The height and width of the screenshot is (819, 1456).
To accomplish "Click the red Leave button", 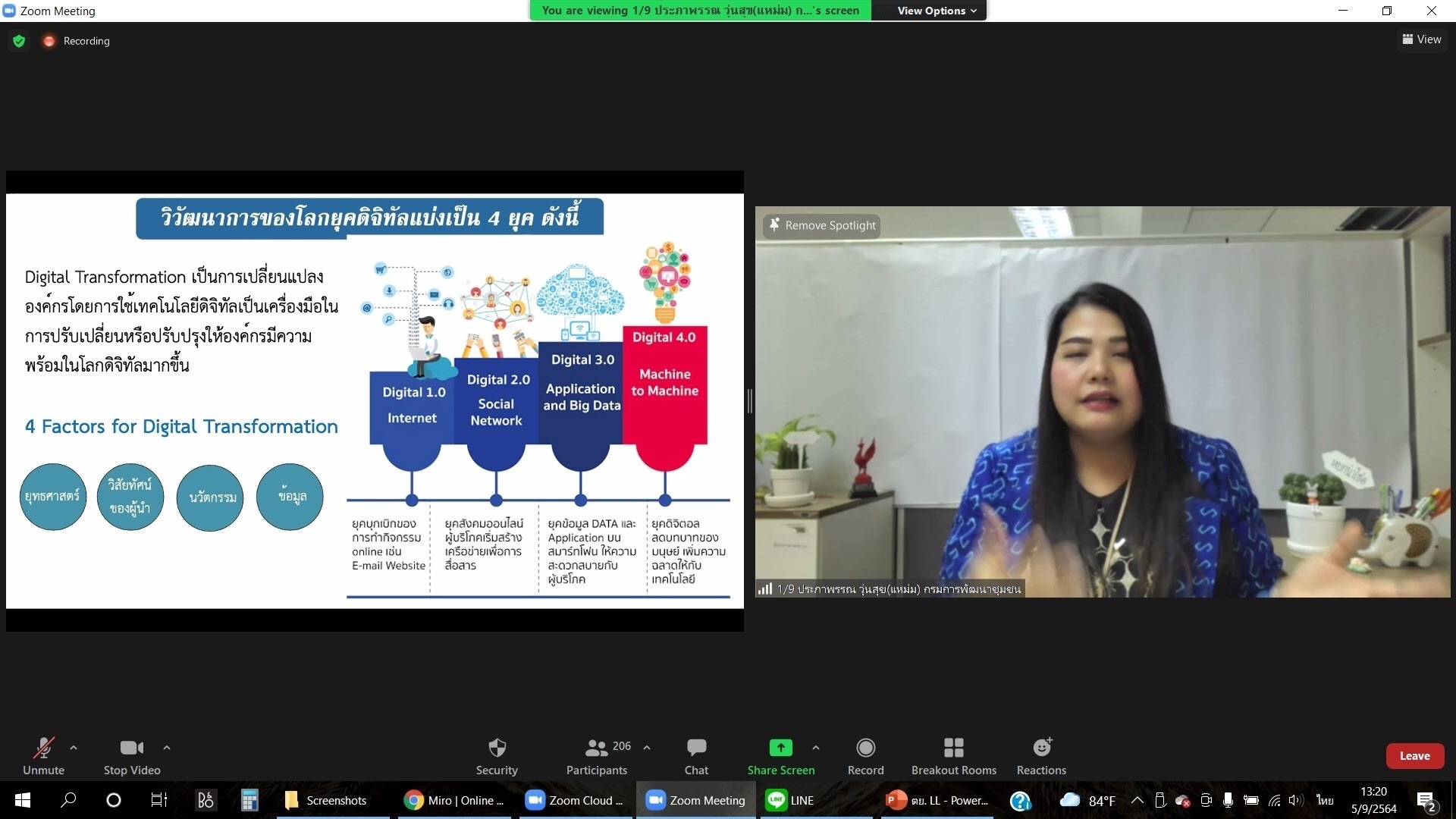I will (x=1414, y=755).
